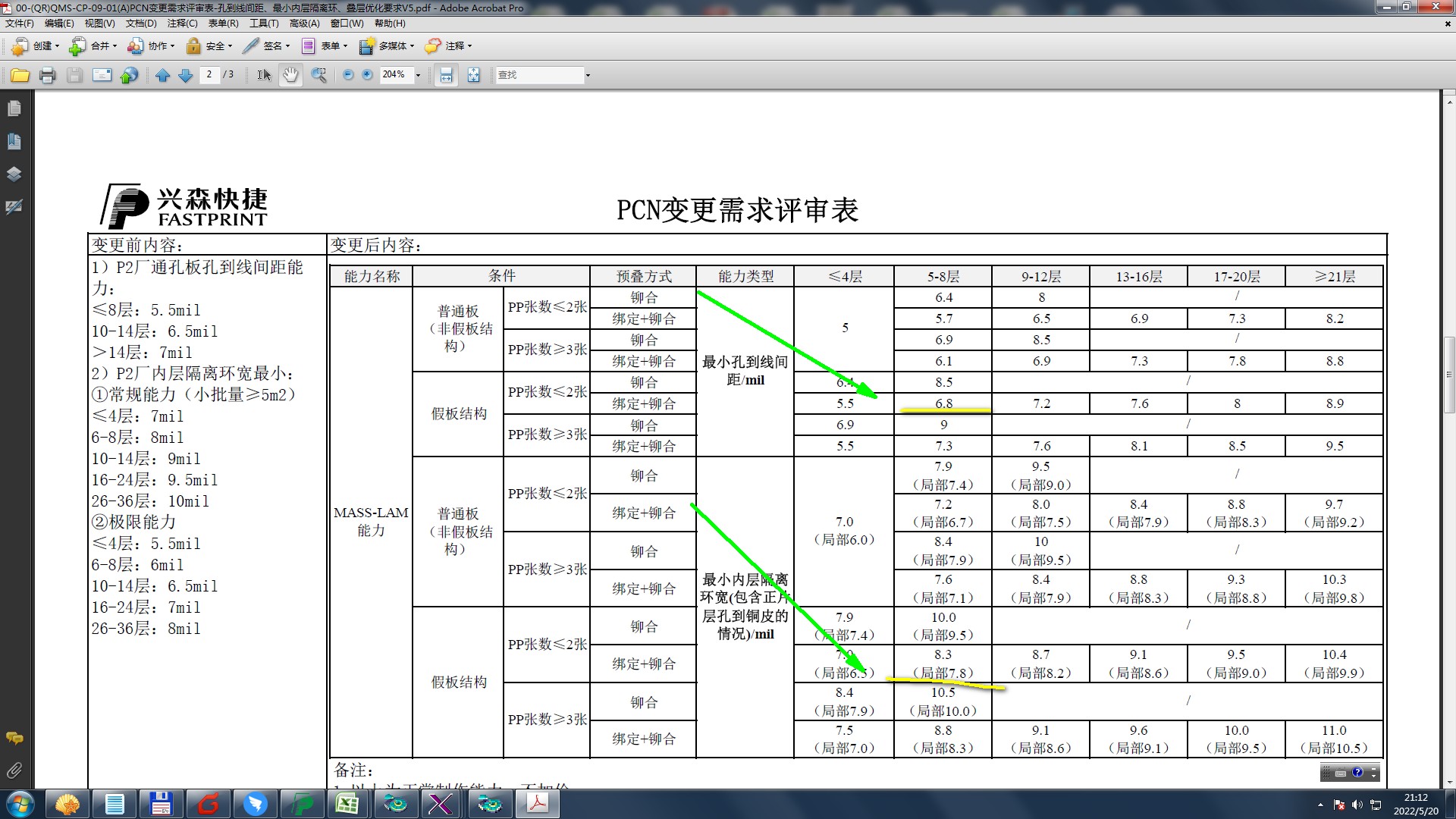Click the vertical scrollbar thumb
1456x819 pixels.
tap(1448, 375)
